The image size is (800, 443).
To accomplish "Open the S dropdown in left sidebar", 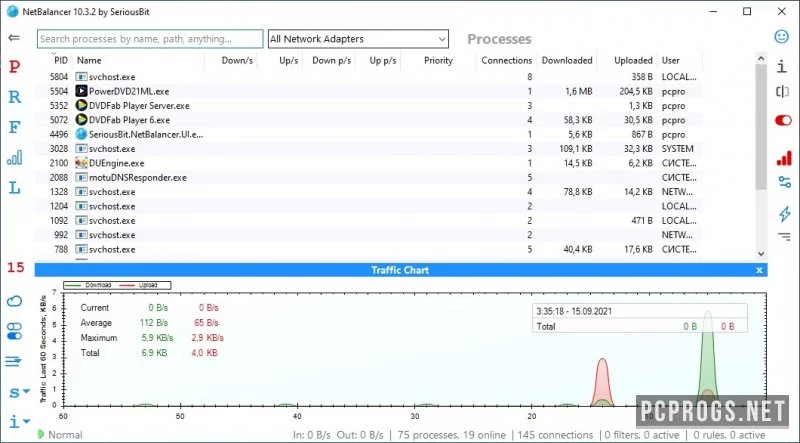I will (x=18, y=392).
